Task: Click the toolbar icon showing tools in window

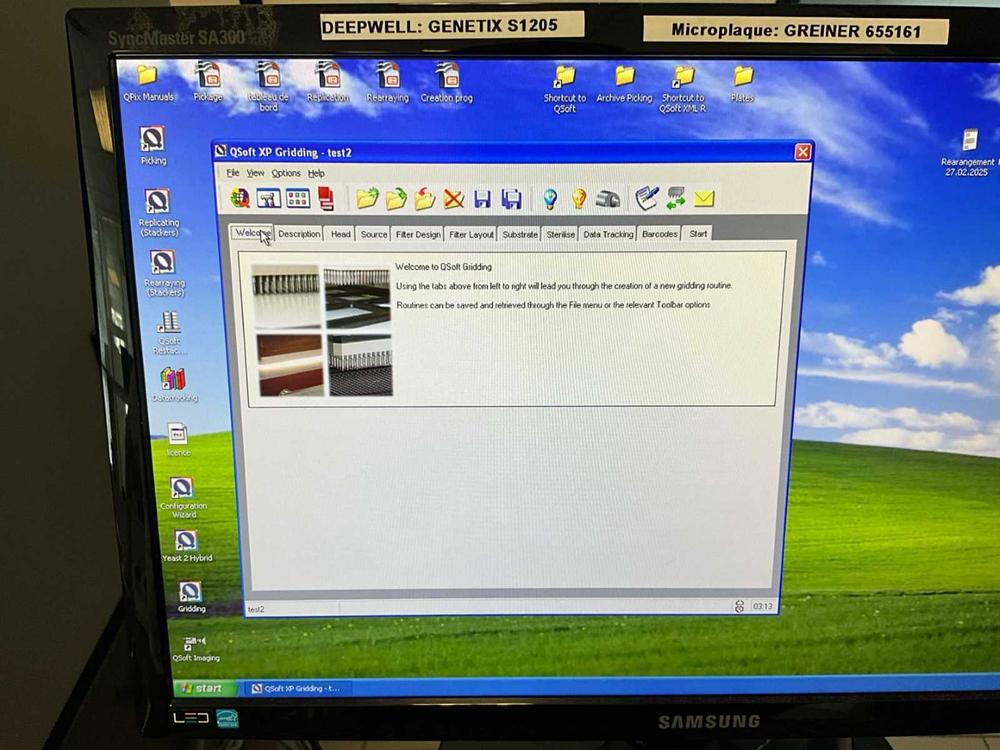Action: (x=268, y=198)
